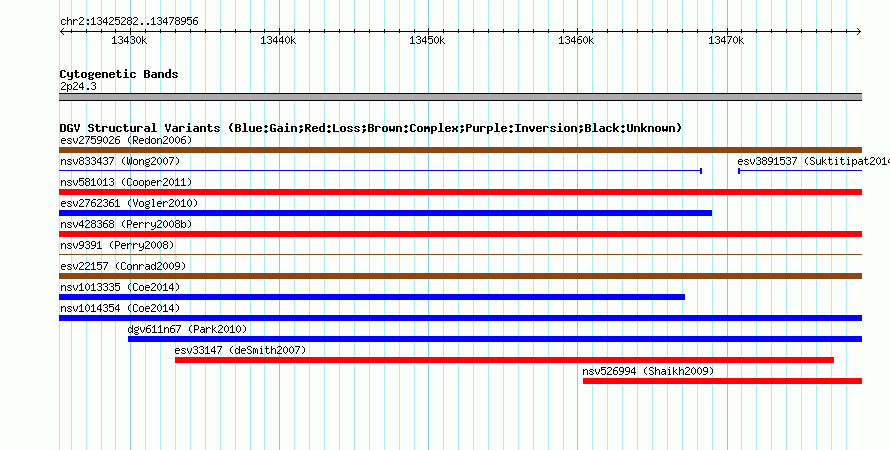Click the Cytogenetic Bands track title
890x450 pixels.
tap(119, 74)
